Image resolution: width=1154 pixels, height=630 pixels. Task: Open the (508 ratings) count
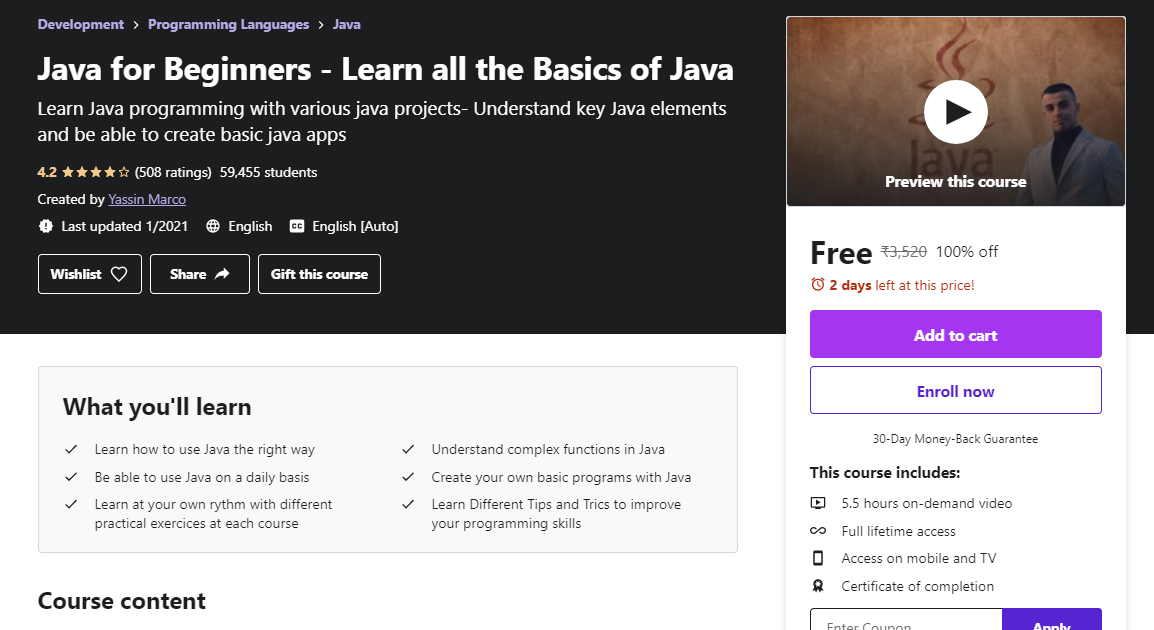coord(173,172)
